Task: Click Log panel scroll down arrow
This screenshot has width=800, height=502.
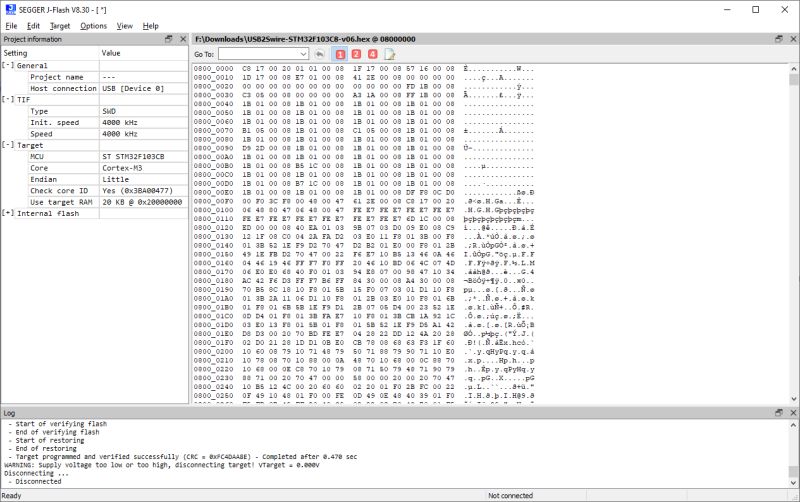Action: point(793,482)
